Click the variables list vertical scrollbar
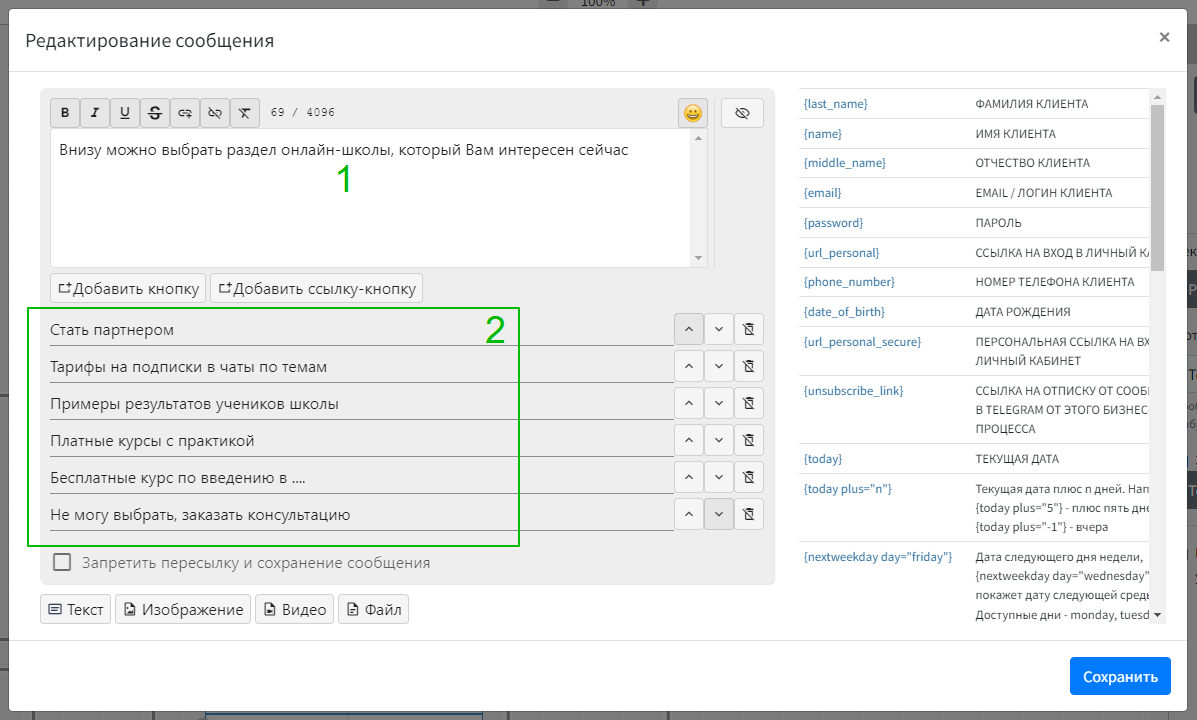The width and height of the screenshot is (1197, 720). (x=1157, y=190)
